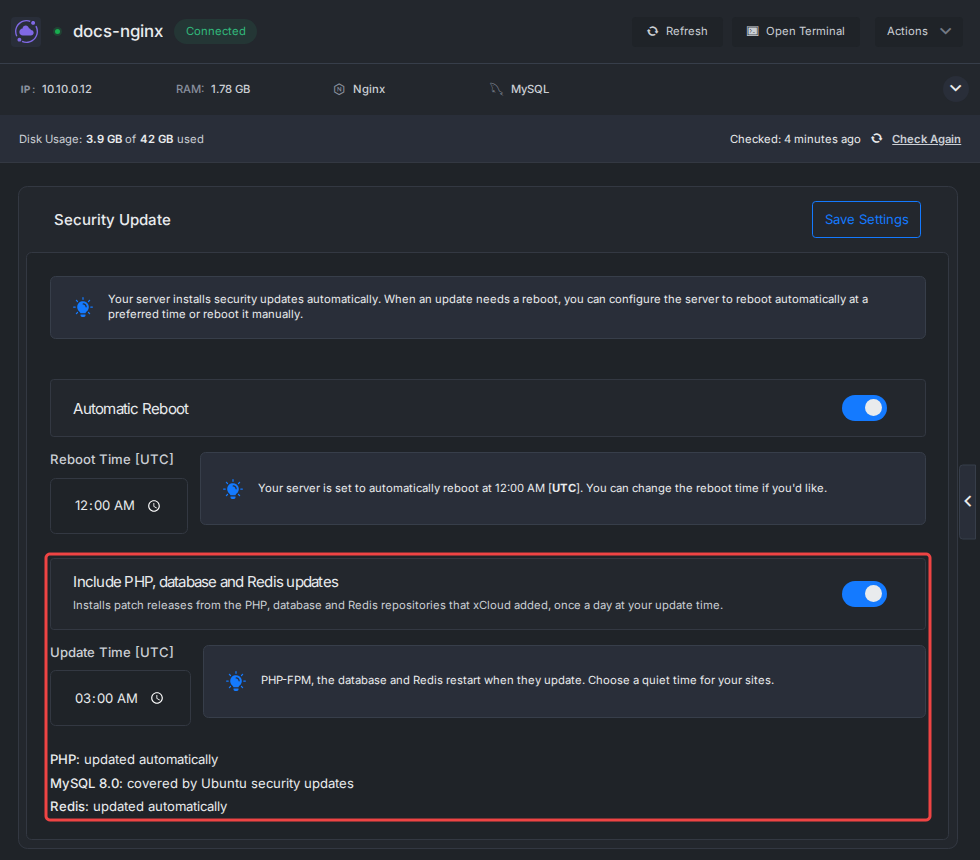Click the Nginx label
The height and width of the screenshot is (860, 980).
[369, 89]
